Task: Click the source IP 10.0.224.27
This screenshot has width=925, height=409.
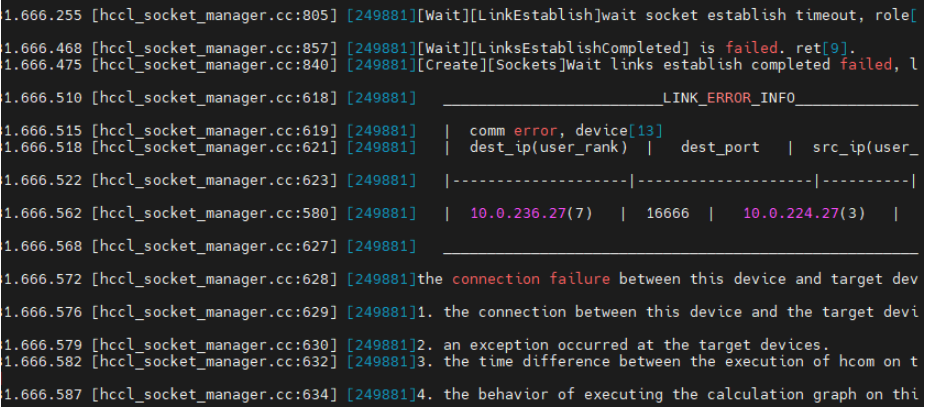Action: 790,213
